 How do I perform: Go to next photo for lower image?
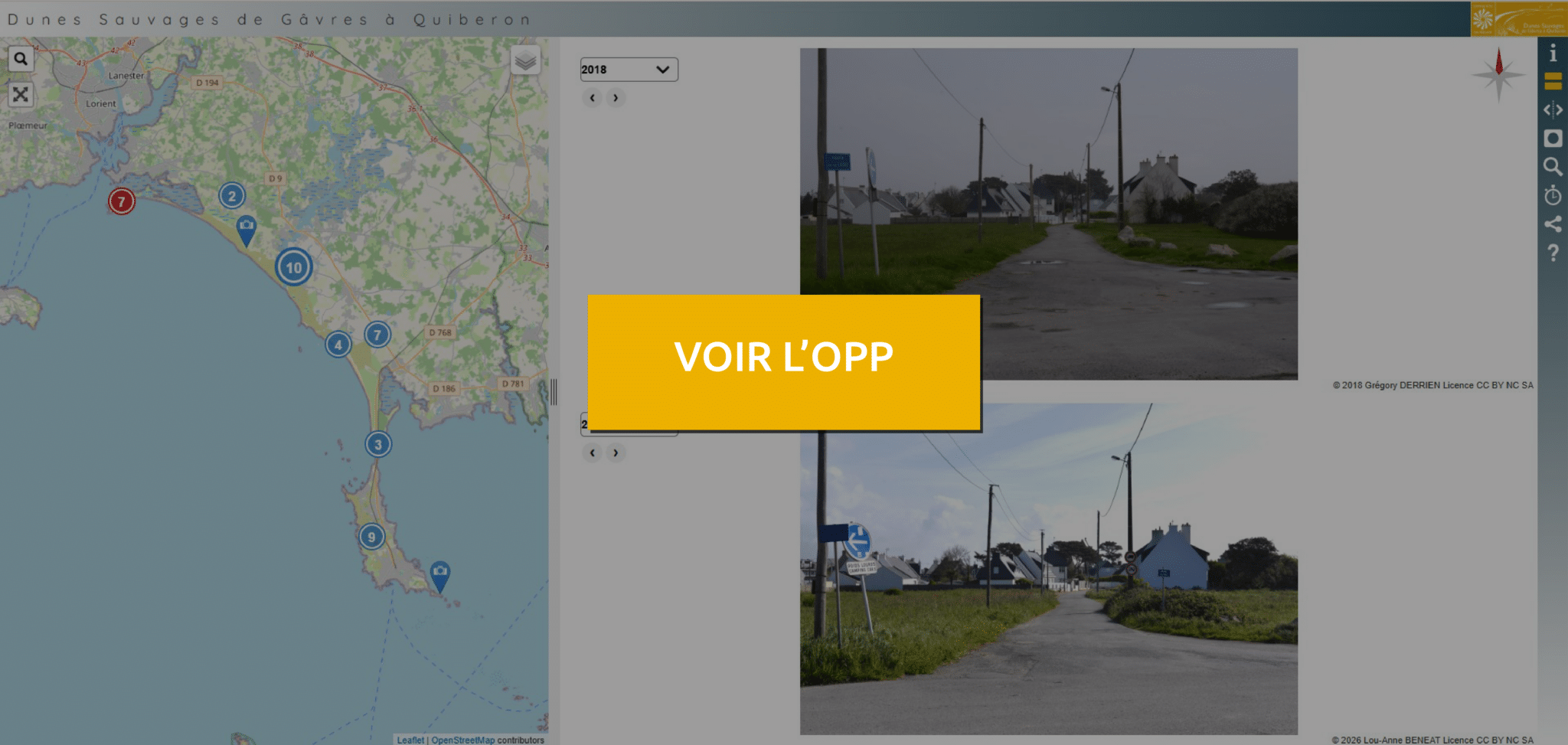tap(616, 453)
